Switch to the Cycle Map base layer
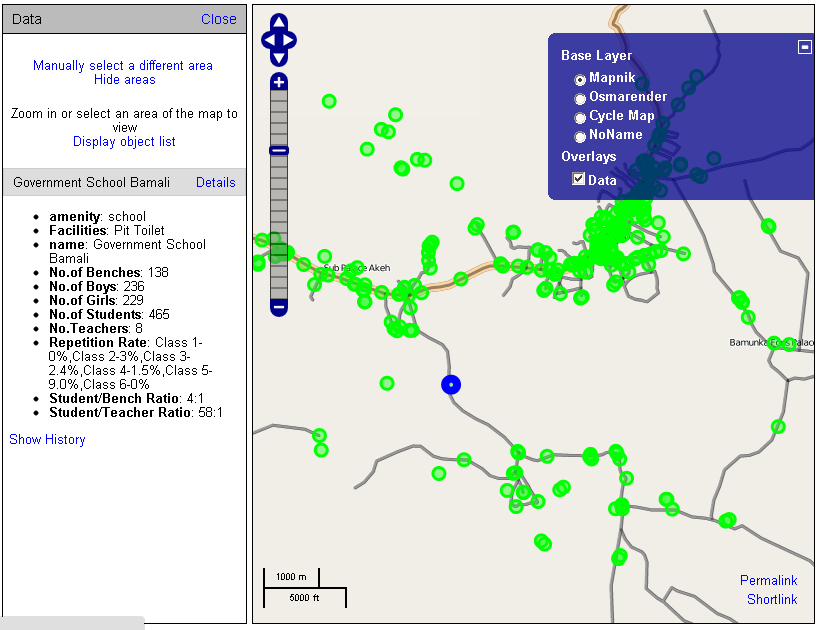This screenshot has height=630, width=820. pyautogui.click(x=580, y=117)
